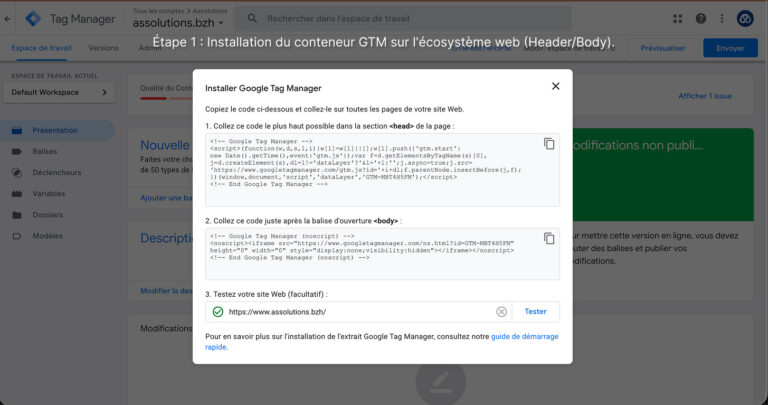Open the help question mark icon
This screenshot has height=405, width=768.
coord(701,19)
